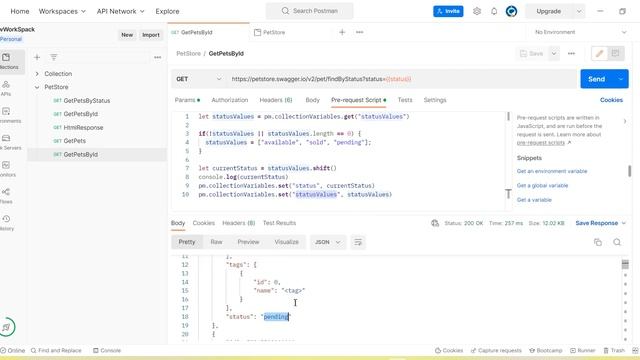Open the Flows sidebar panel
This screenshot has height=360, width=640.
pos(6,196)
